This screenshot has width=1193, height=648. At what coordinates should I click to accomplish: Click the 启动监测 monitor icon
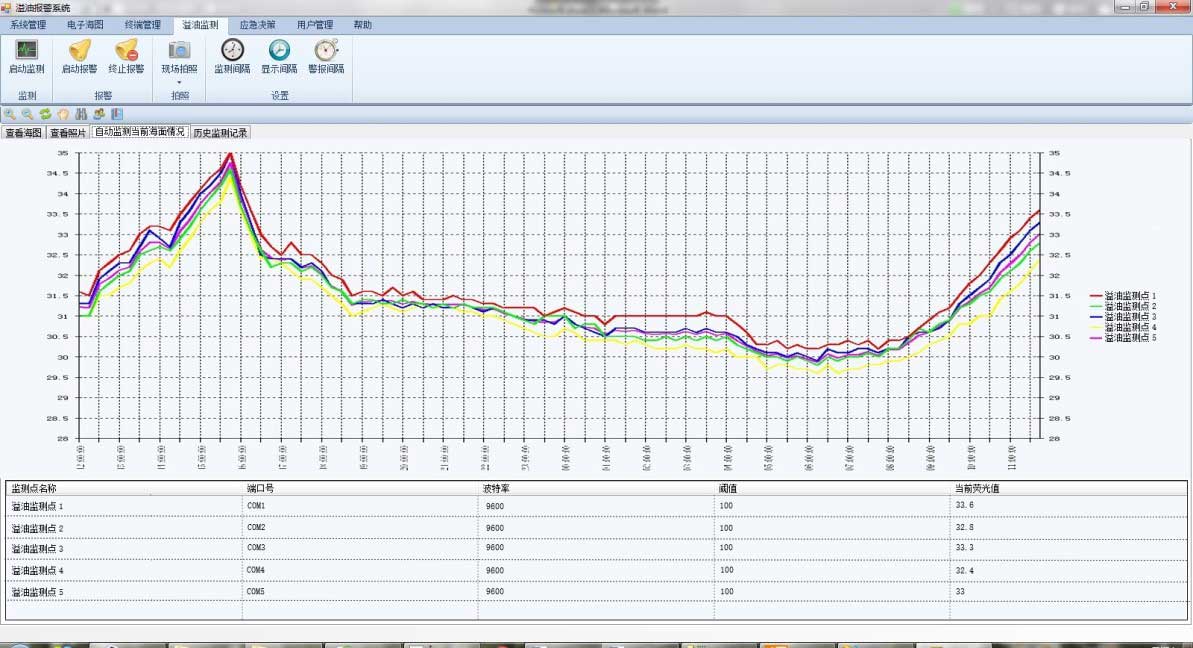pos(26,50)
